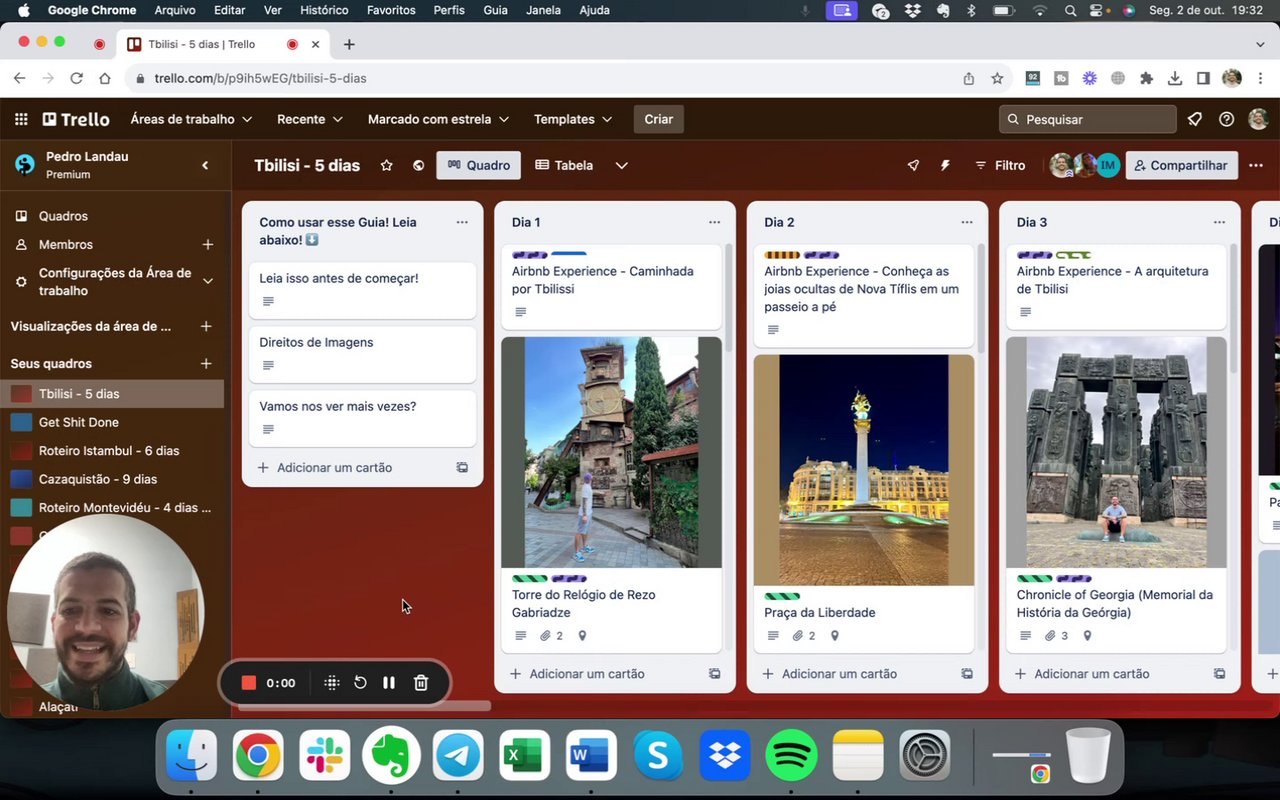Open Dia 2 list actions menu
Screen dimensions: 1280x800
(966, 222)
